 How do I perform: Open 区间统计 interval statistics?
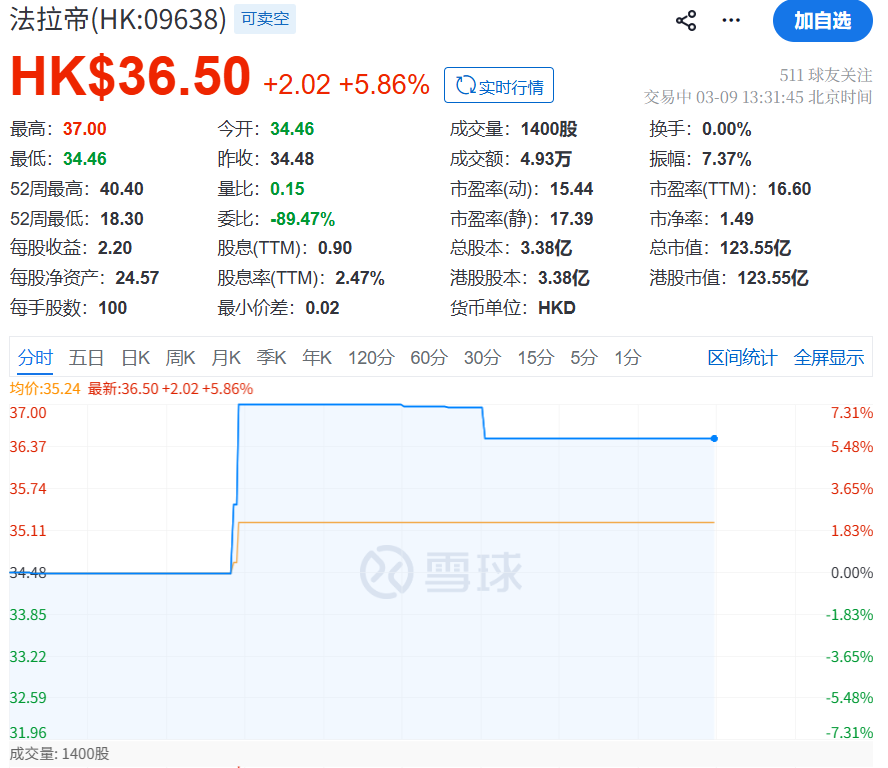pyautogui.click(x=741, y=357)
